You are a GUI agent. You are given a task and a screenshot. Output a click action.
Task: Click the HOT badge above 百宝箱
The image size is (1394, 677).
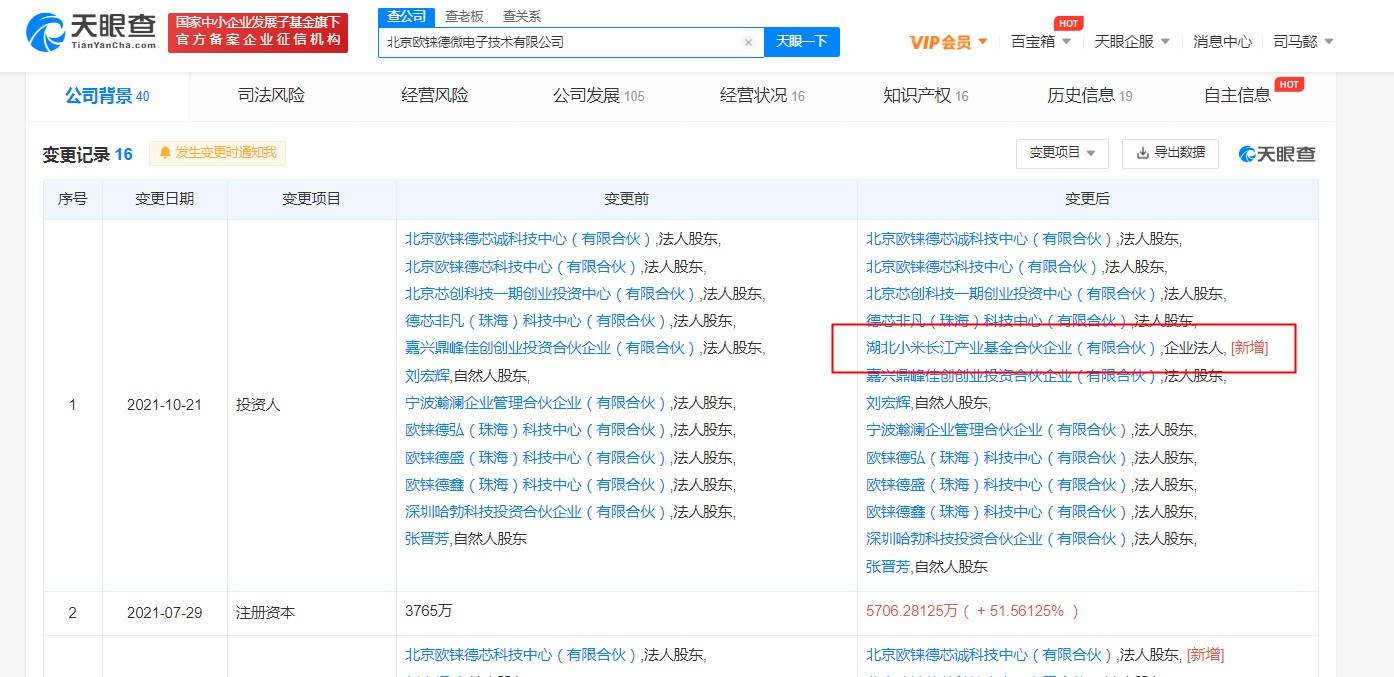1069,23
